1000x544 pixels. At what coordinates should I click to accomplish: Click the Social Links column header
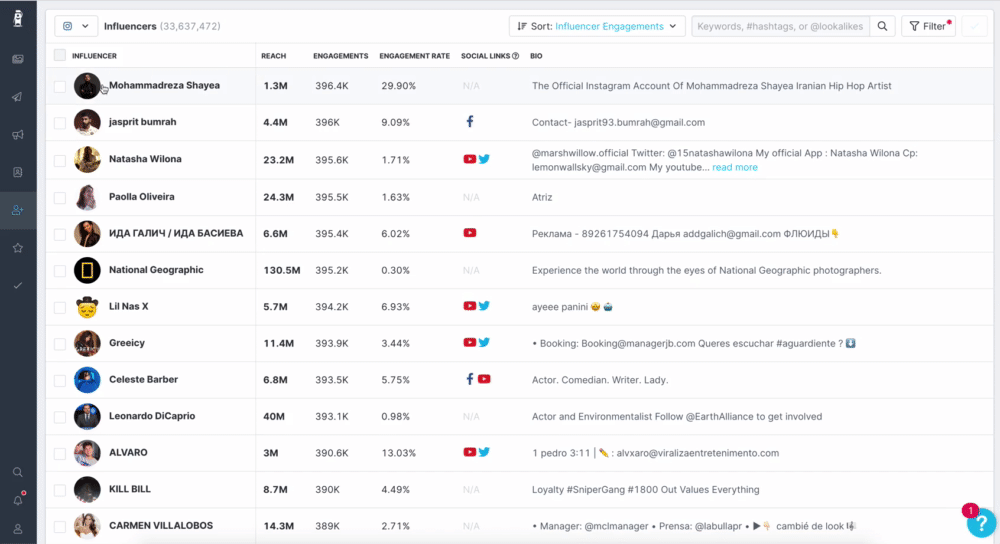(x=485, y=56)
